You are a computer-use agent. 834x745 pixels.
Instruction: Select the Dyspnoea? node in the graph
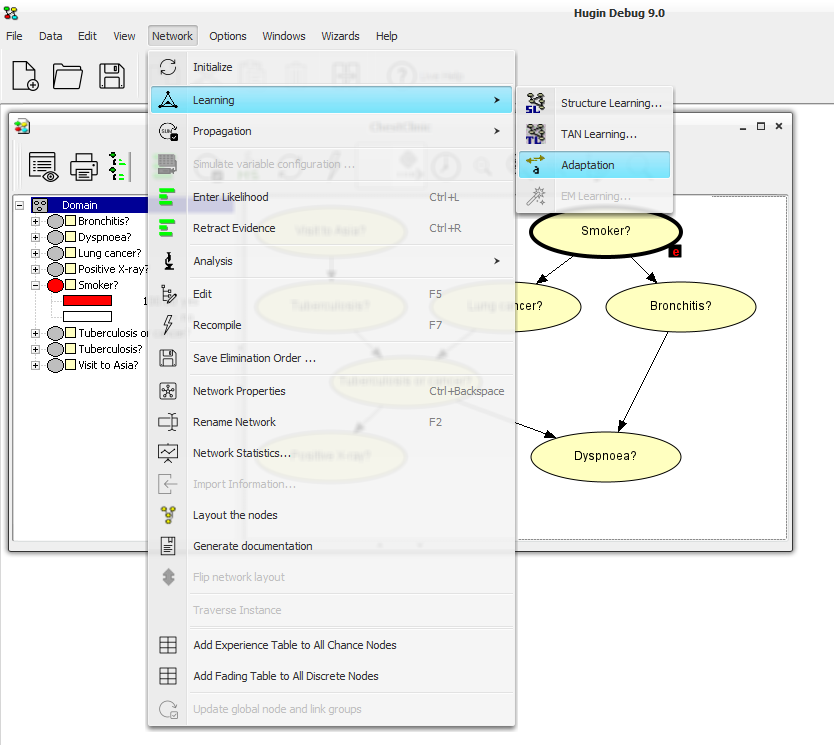click(x=605, y=456)
